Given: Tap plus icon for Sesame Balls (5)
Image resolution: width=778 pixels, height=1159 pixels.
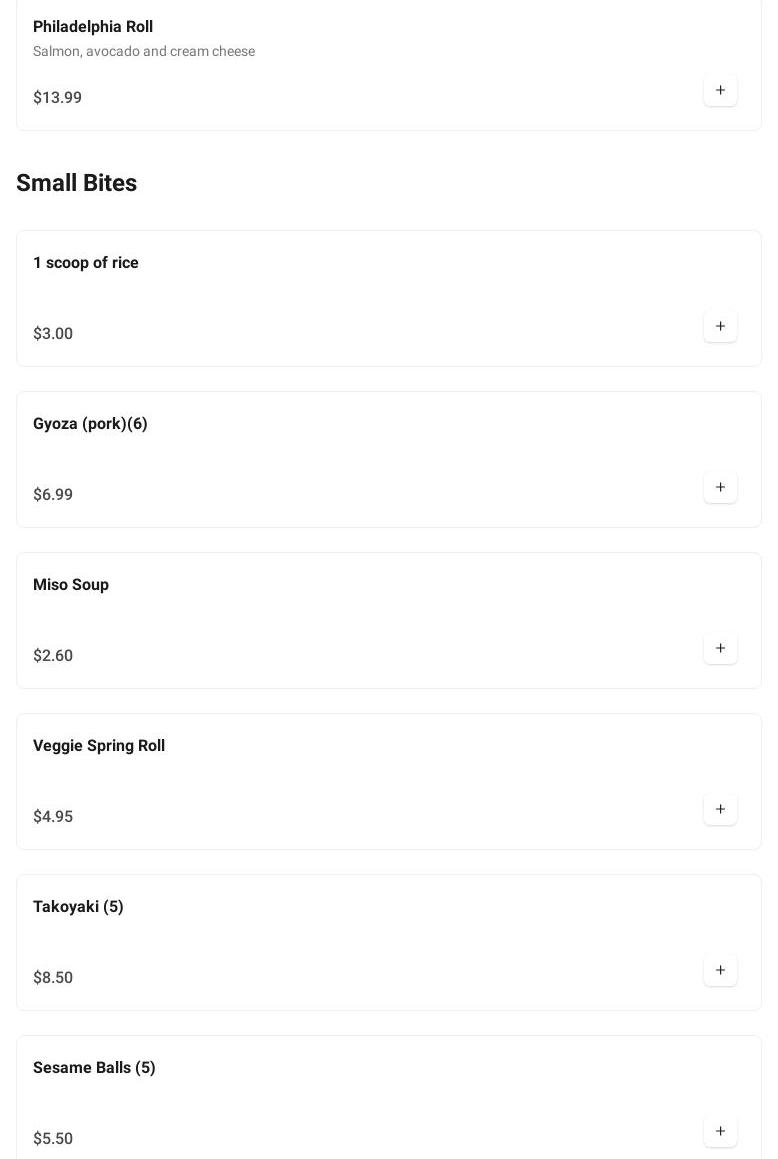Looking at the screenshot, I should coord(720,1132).
